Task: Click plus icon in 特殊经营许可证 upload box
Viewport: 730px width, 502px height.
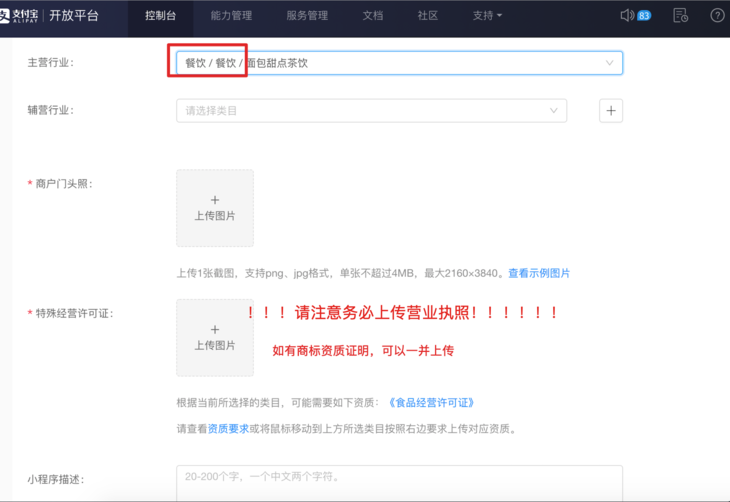Action: (215, 329)
